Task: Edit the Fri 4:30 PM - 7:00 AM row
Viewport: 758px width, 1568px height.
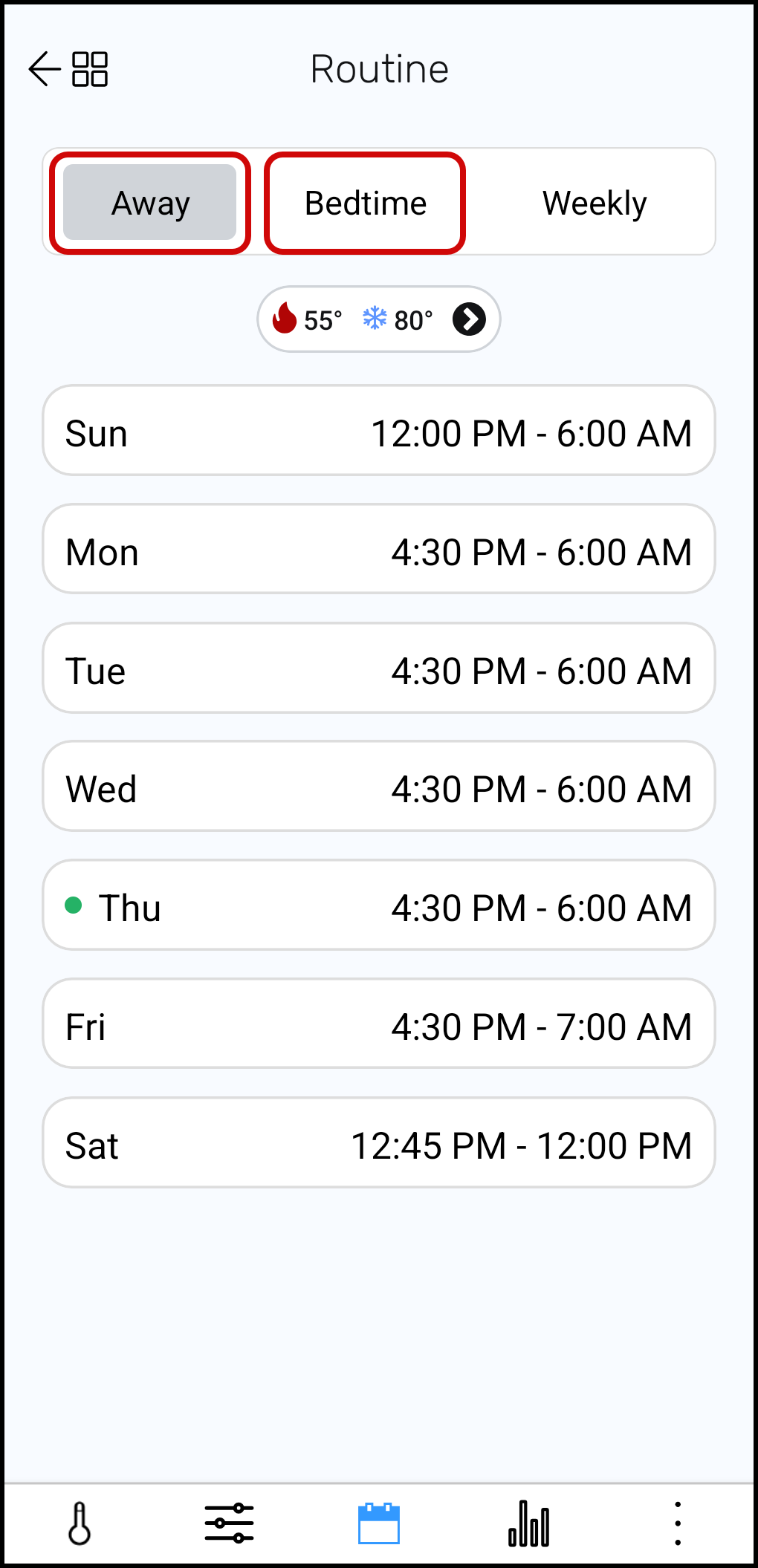Action: pos(379,1024)
